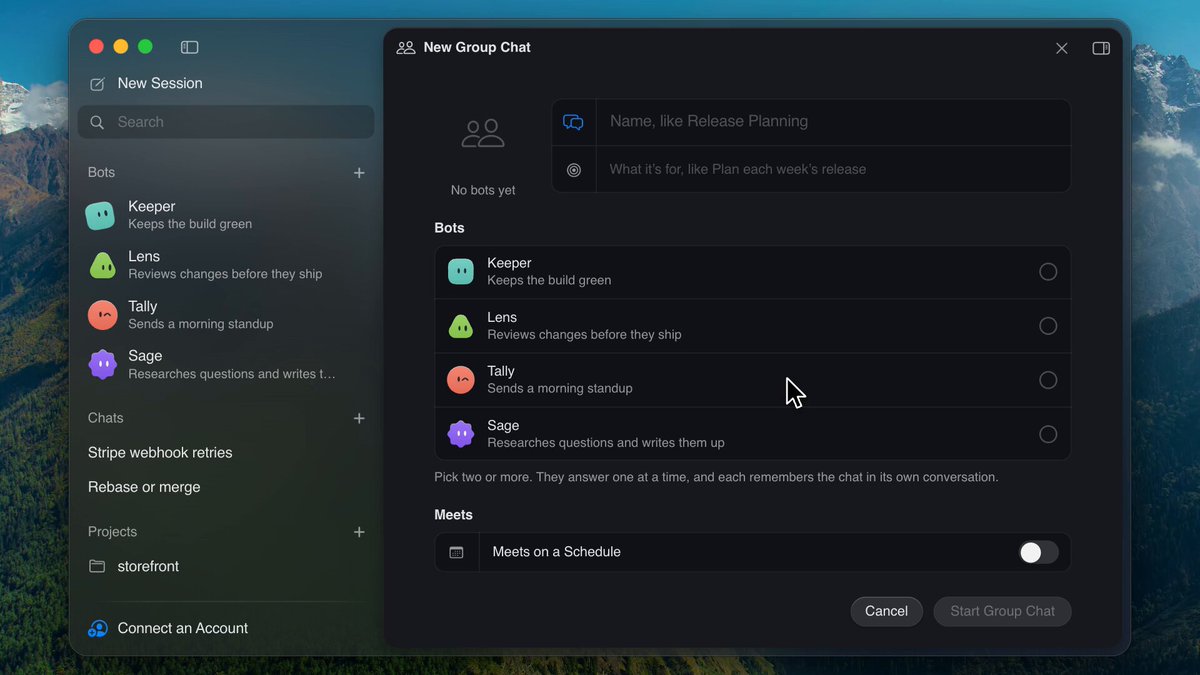Click 'Sends a morning standup' in sidebar
Viewport: 1200px width, 675px height.
[x=200, y=324]
